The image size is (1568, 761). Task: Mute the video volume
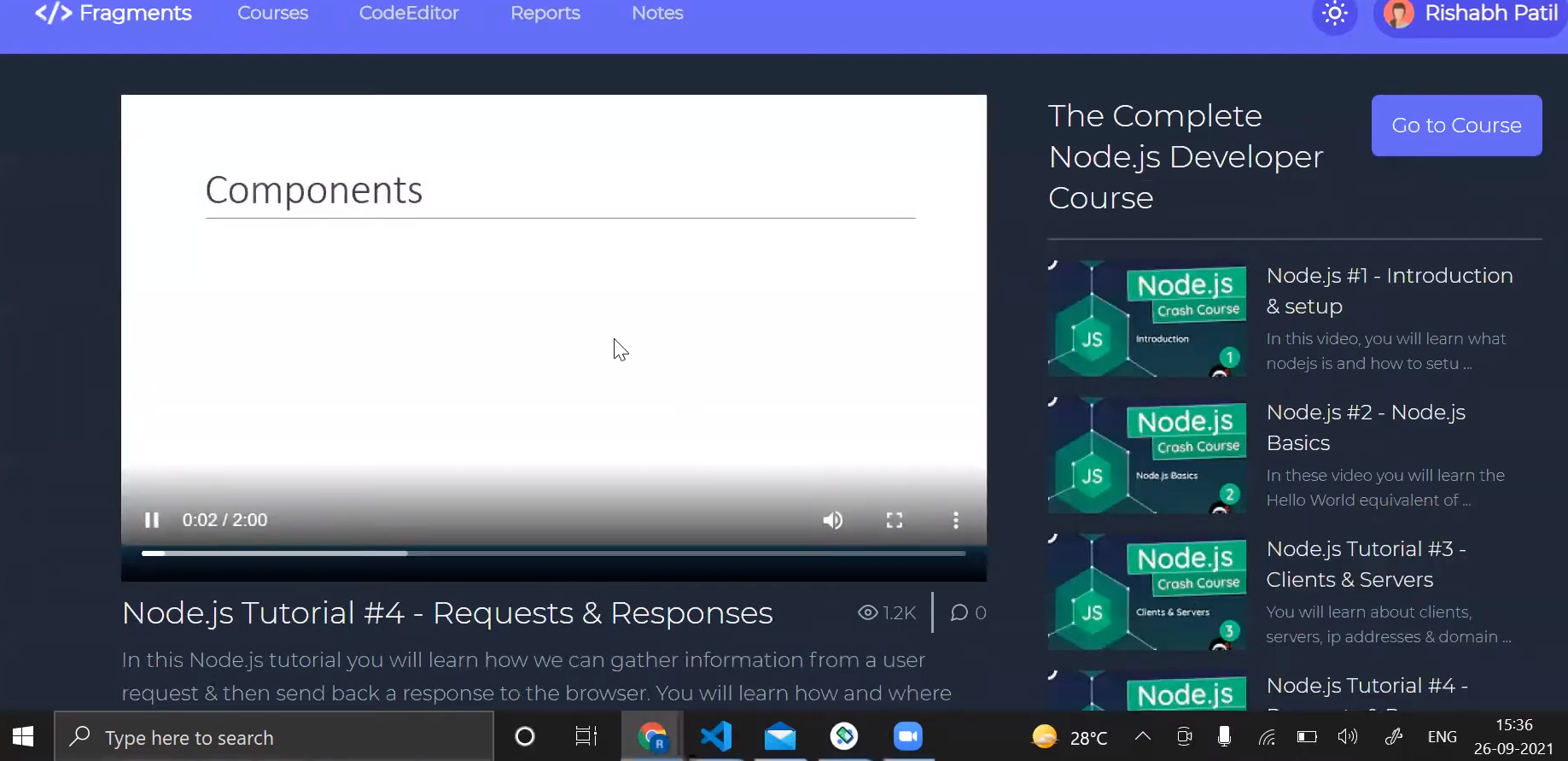(832, 520)
